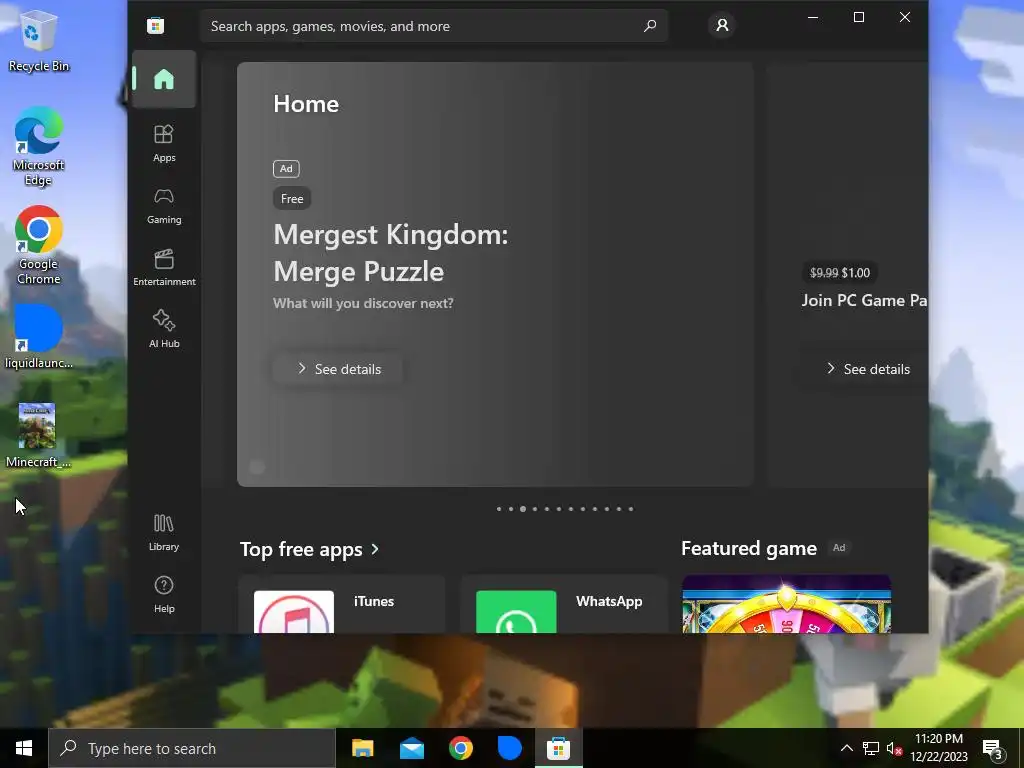Open the Featured game wheel banner

[x=786, y=604]
